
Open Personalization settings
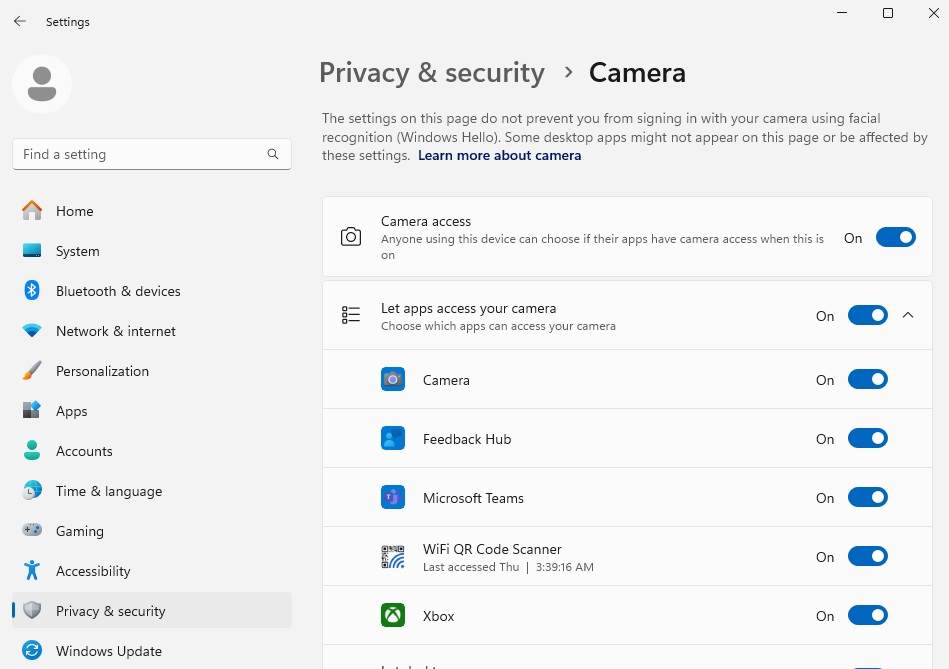[102, 371]
